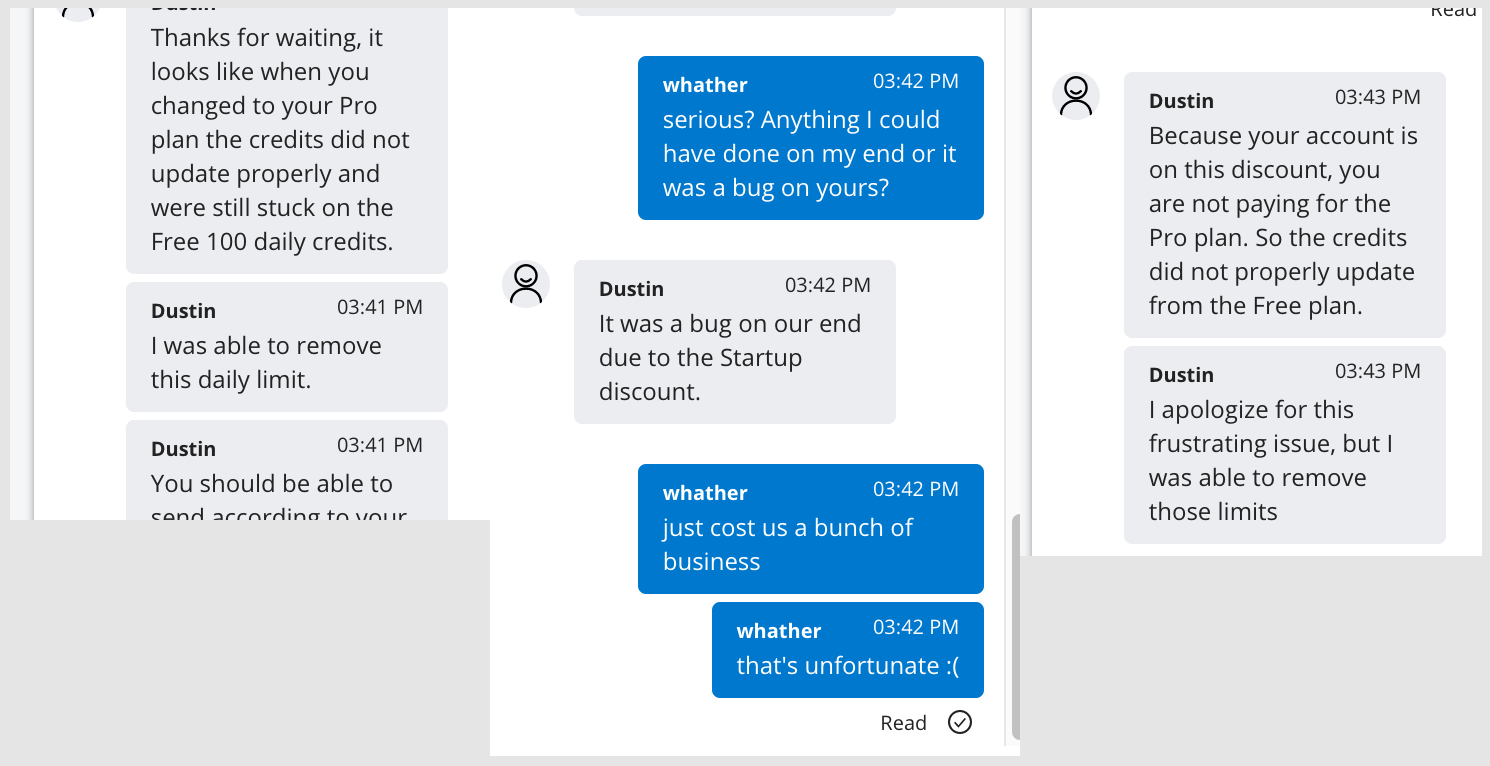Viewport: 1490px width, 766px height.
Task: Select the "You should be able to send" message
Action: pyautogui.click(x=286, y=472)
